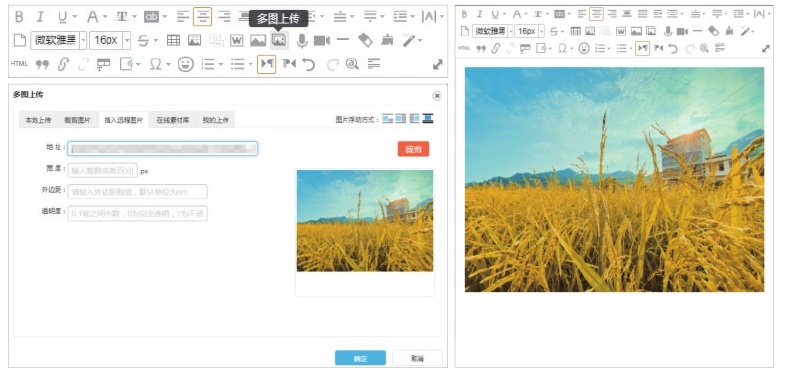Click the undo arrow in left toolbar
Screen dimensions: 786x374
[x=309, y=64]
